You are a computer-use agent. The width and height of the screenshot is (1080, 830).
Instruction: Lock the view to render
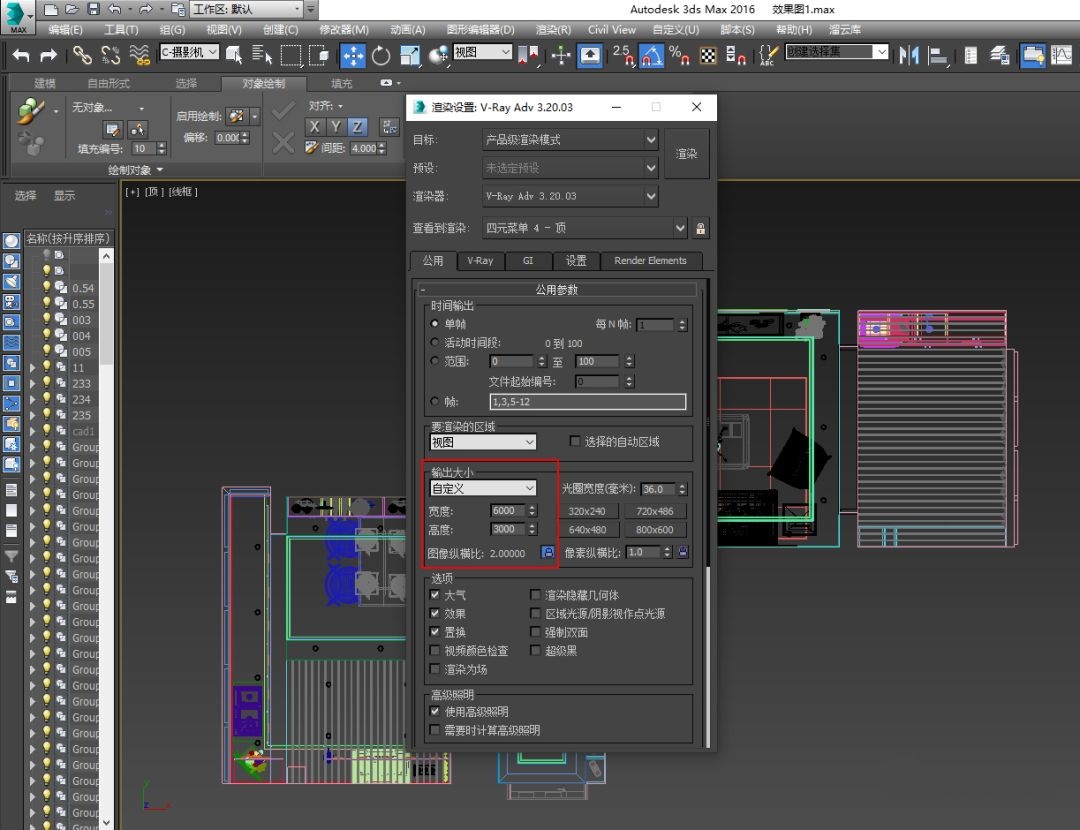pos(700,228)
